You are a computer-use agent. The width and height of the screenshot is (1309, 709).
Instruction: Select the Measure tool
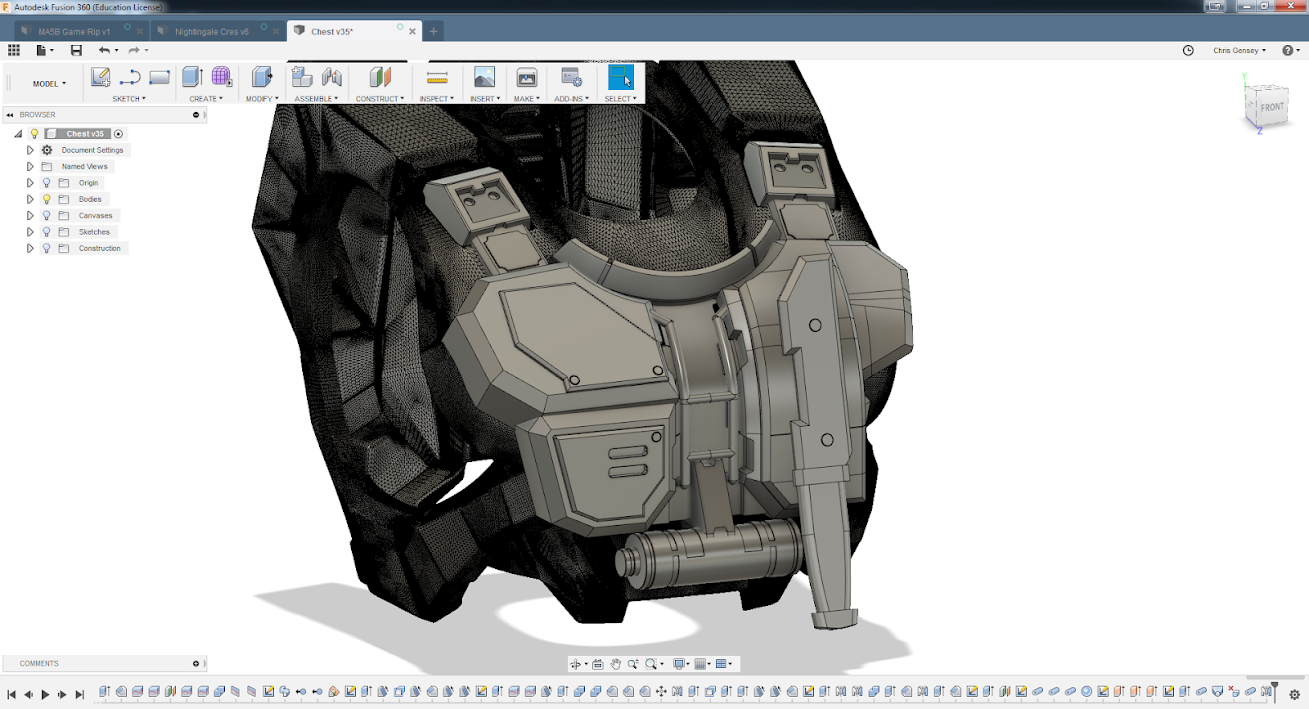437,77
